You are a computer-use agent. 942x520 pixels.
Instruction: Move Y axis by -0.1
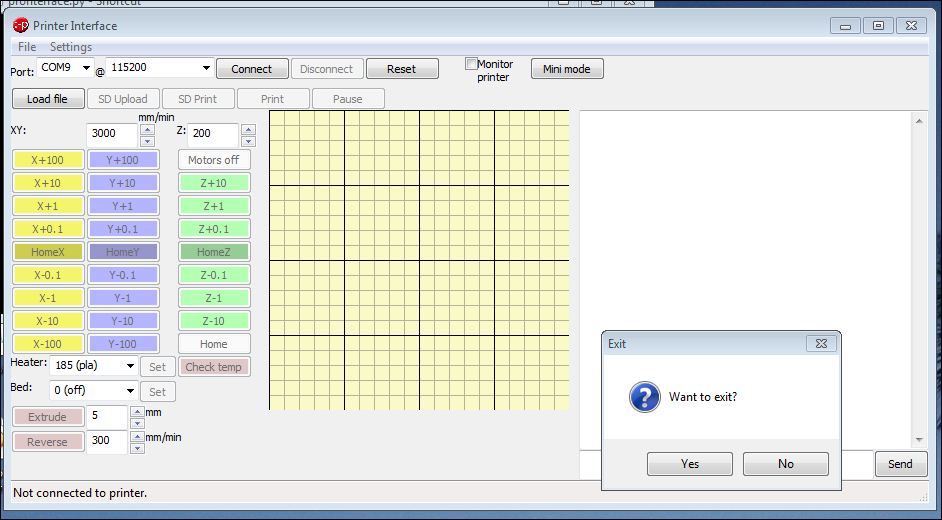click(123, 275)
